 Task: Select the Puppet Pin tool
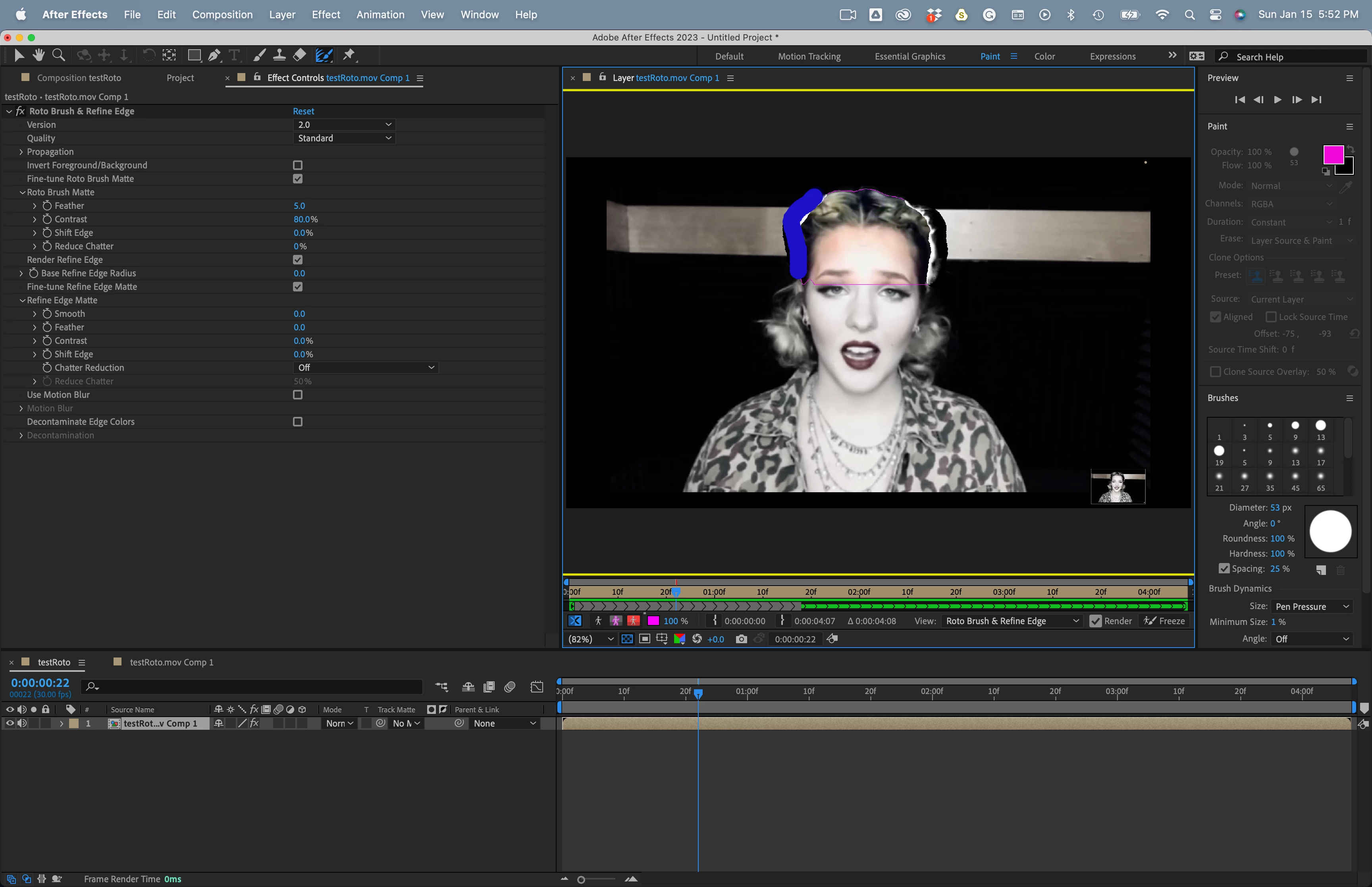349,55
